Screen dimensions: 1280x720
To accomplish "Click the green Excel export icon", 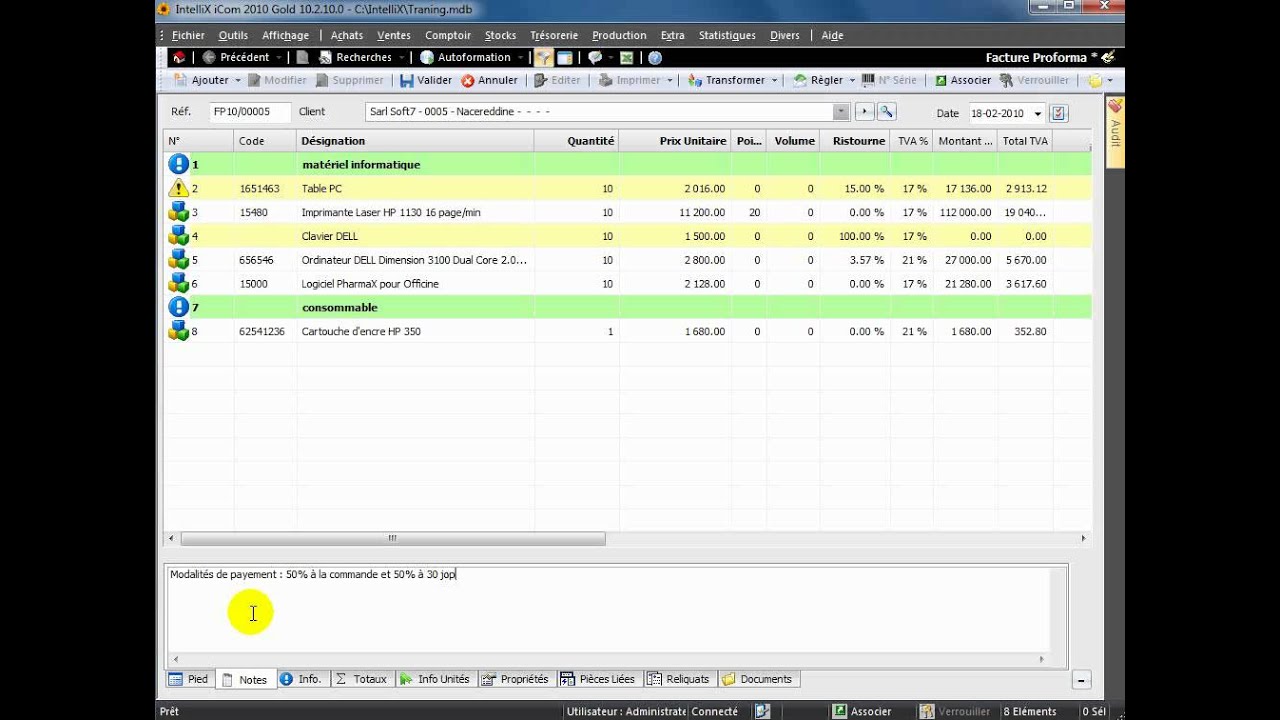I will point(626,58).
